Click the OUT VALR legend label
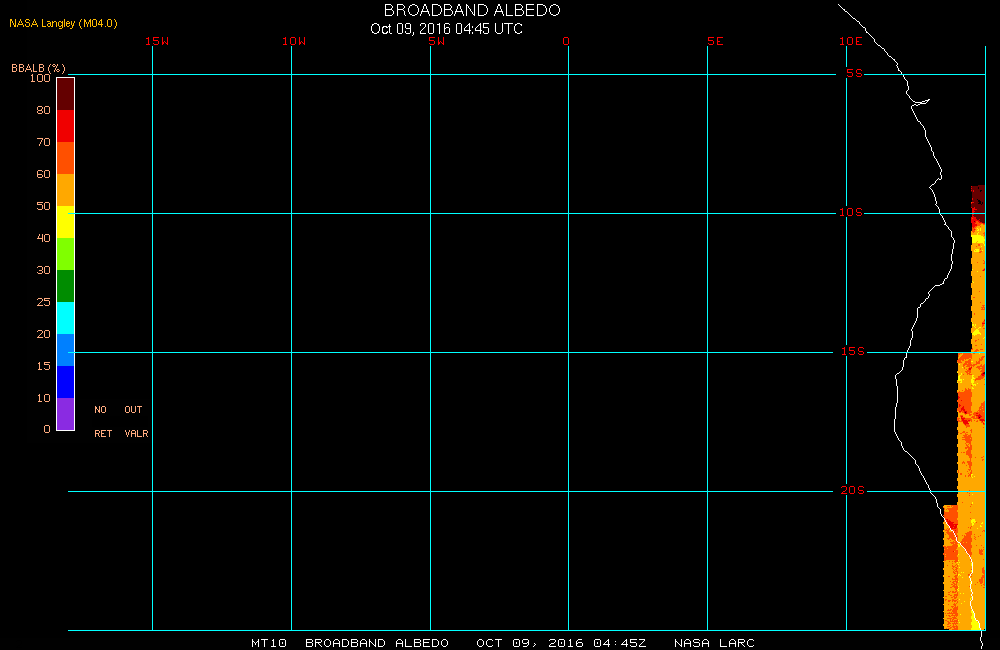This screenshot has height=650, width=1000. coord(136,422)
